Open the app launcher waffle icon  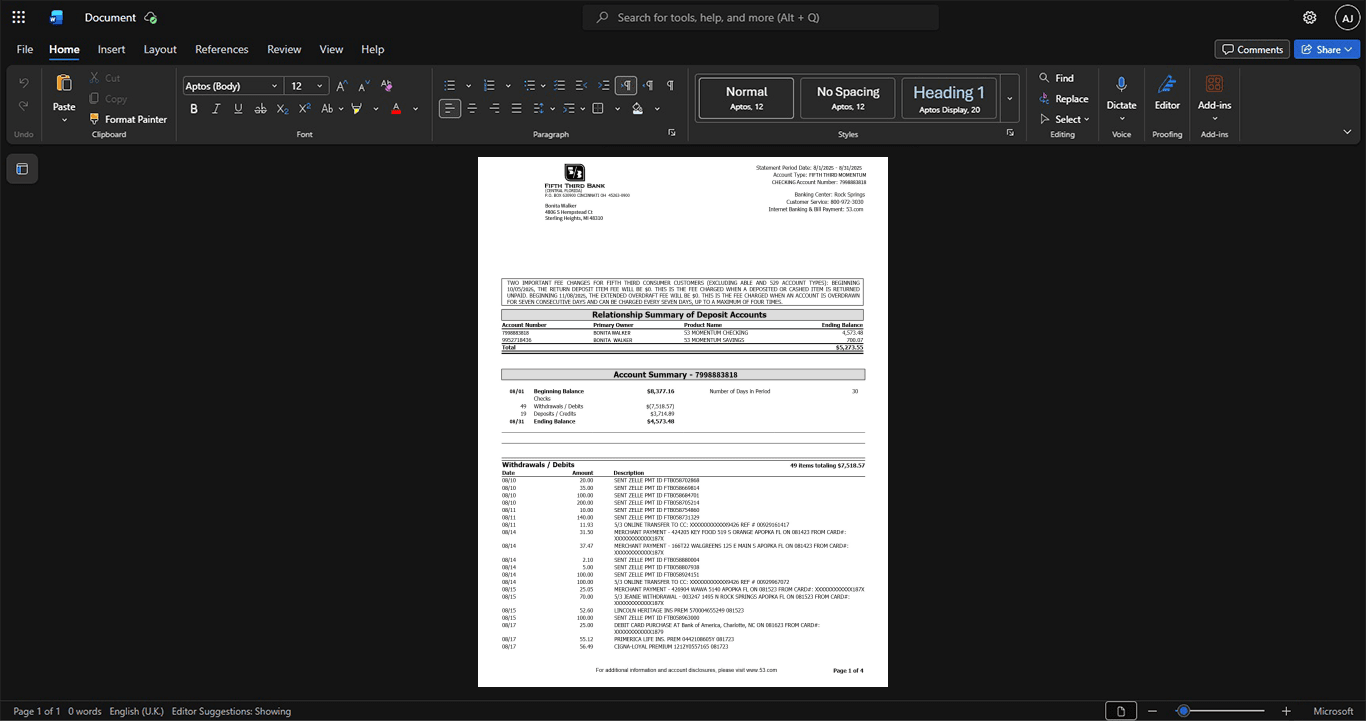pyautogui.click(x=18, y=17)
